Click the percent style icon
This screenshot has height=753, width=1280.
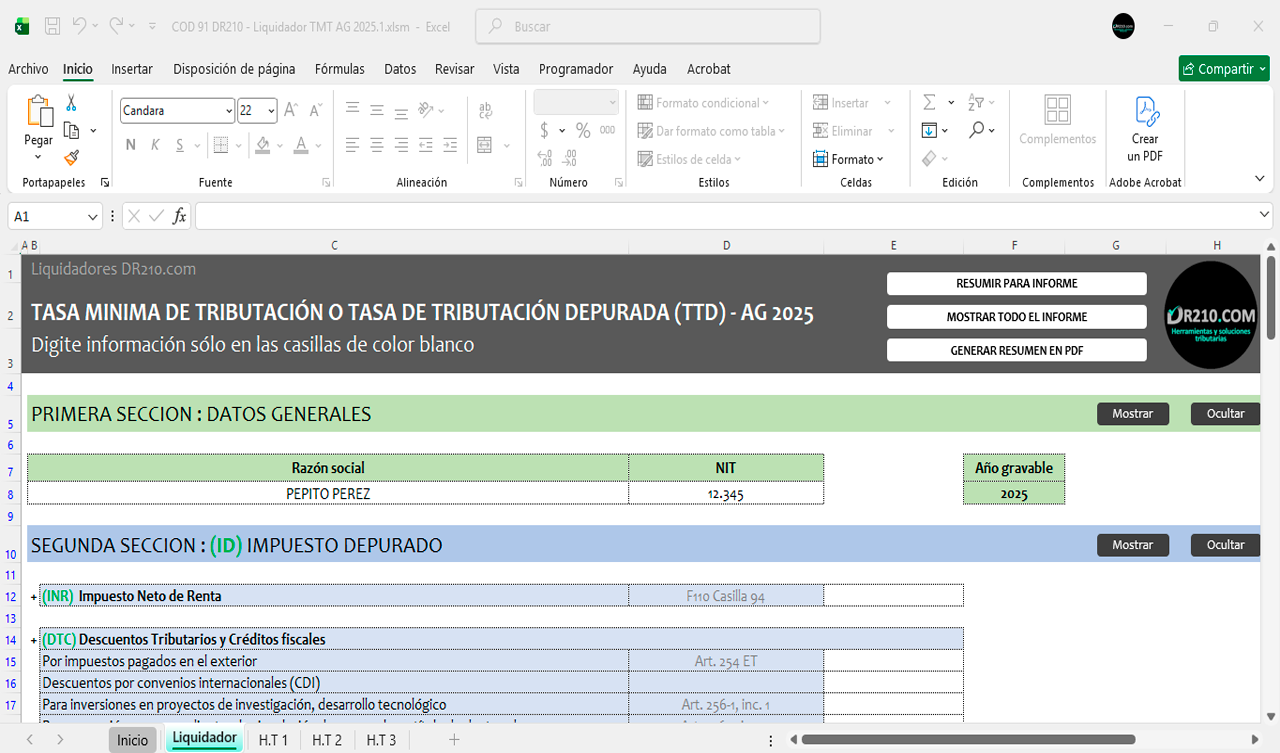coord(582,131)
